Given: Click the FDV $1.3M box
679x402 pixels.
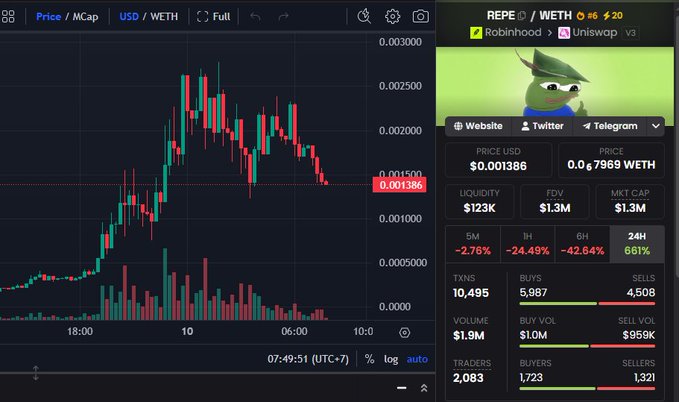Looking at the screenshot, I should (555, 201).
